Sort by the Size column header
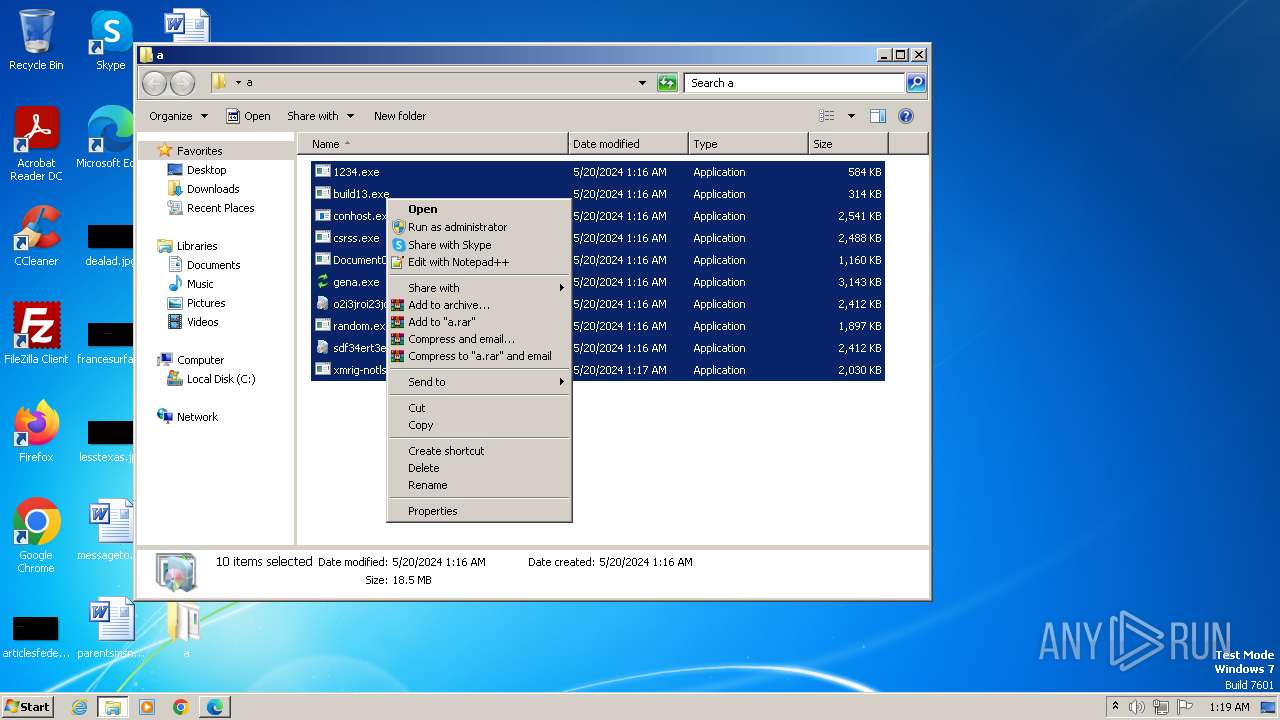 (848, 144)
